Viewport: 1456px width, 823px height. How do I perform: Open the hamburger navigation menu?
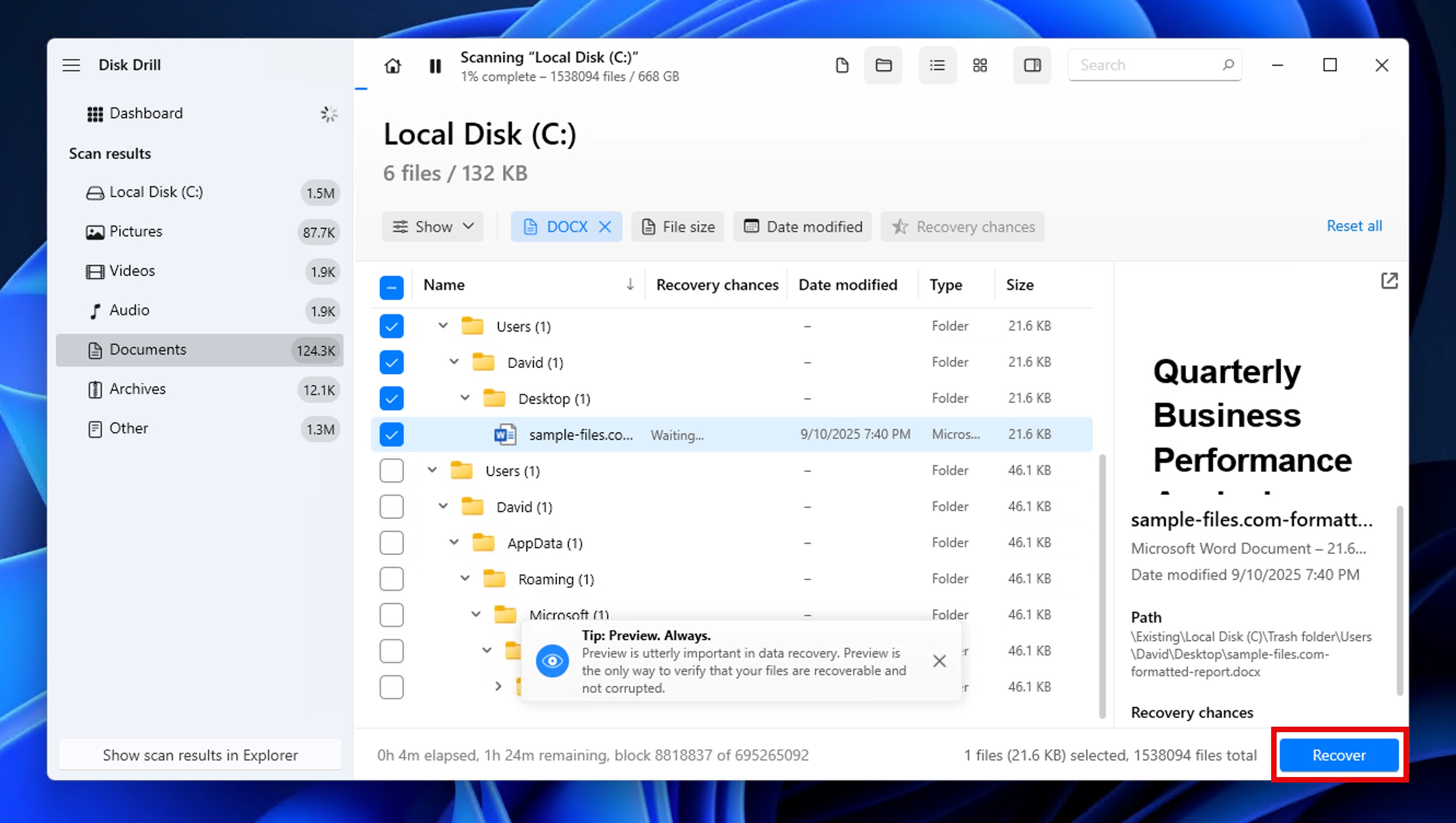pos(71,65)
